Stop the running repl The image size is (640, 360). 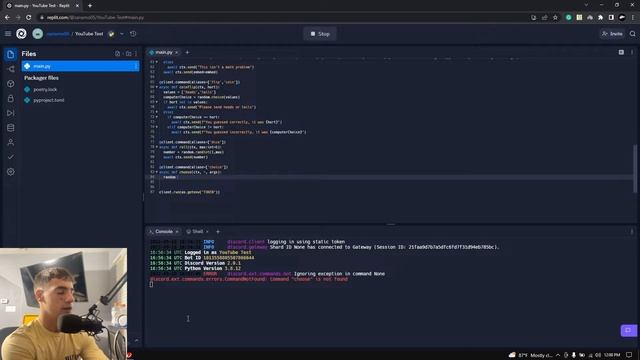click(x=320, y=34)
